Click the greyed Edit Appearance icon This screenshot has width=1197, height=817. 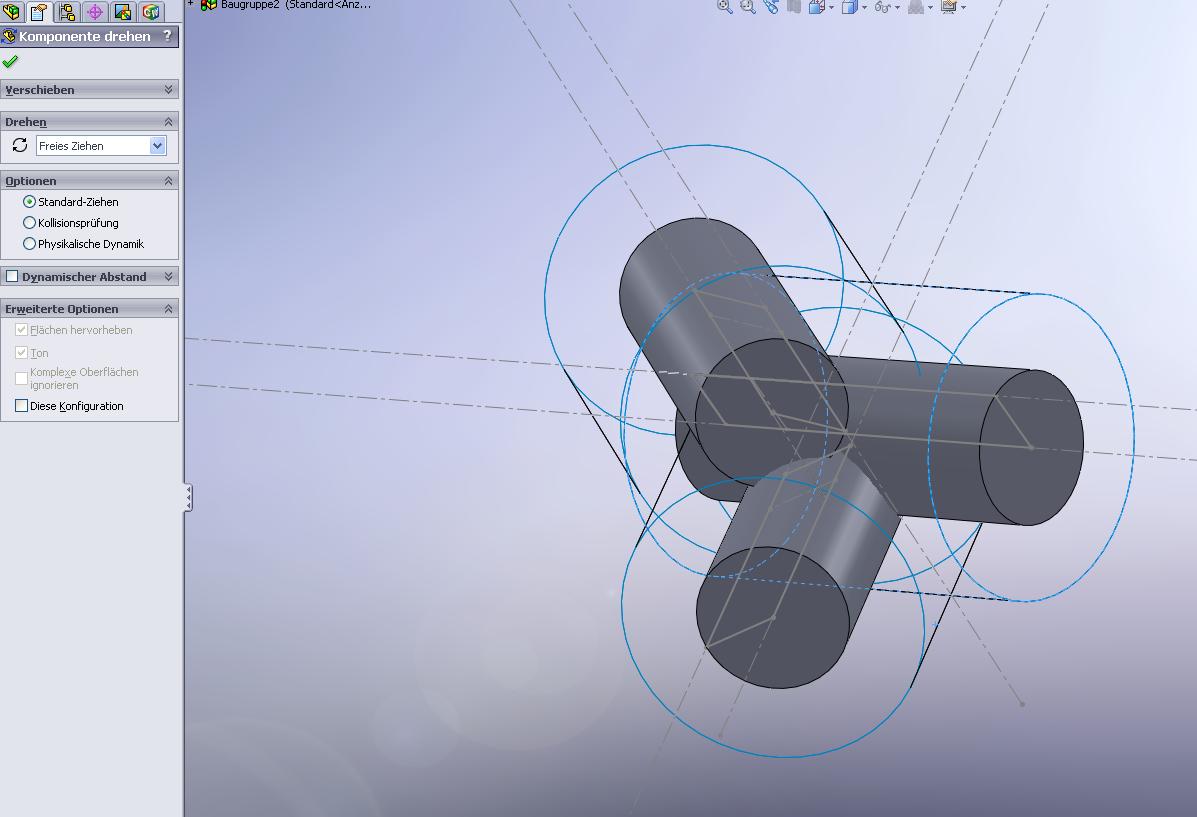(x=916, y=7)
